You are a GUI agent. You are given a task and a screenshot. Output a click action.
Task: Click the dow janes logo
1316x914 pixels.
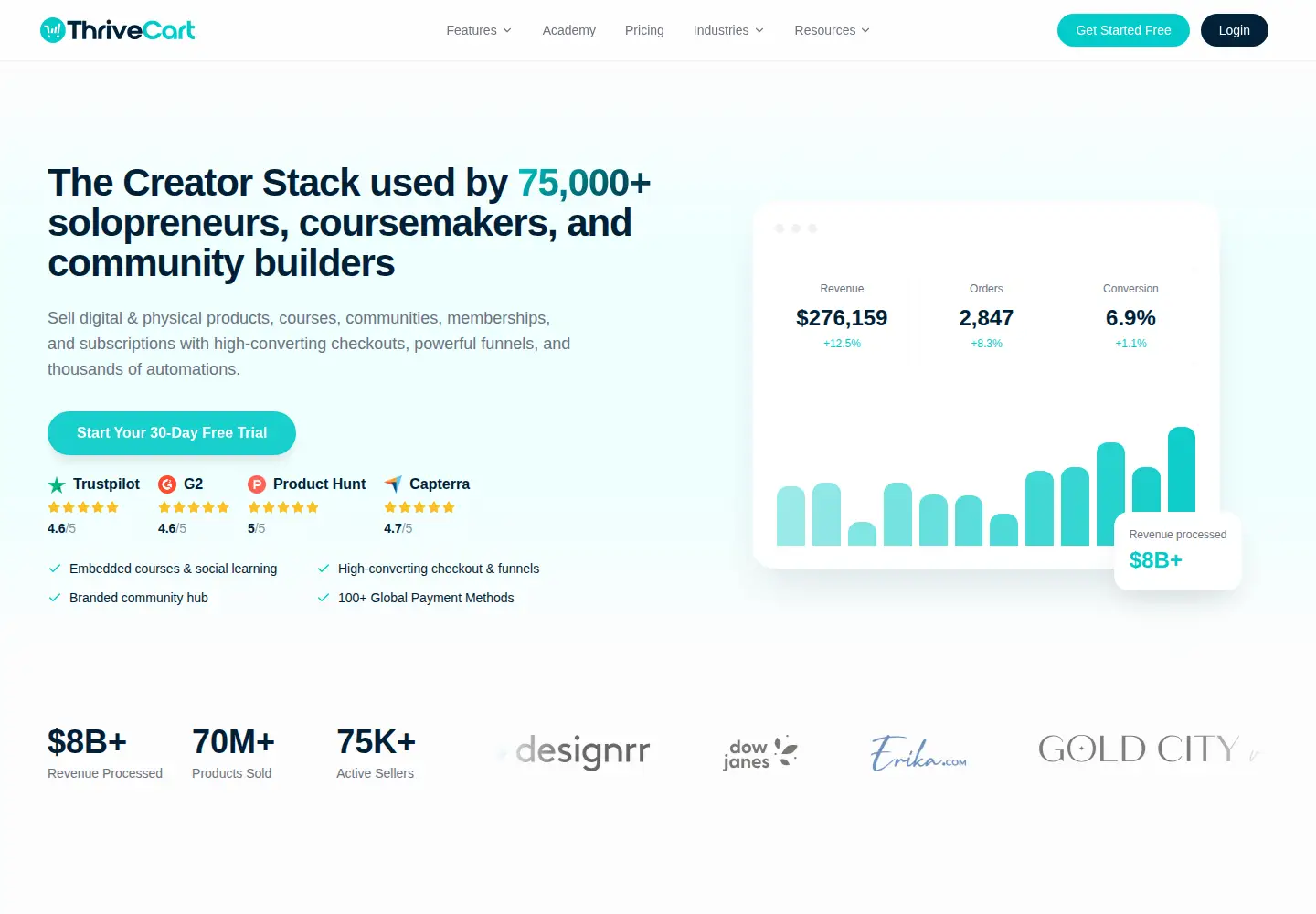coord(759,753)
